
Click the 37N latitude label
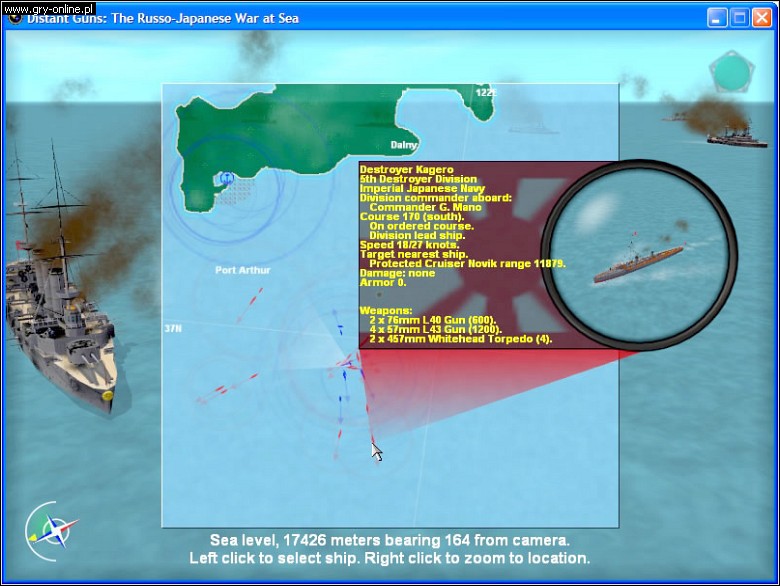click(x=173, y=329)
